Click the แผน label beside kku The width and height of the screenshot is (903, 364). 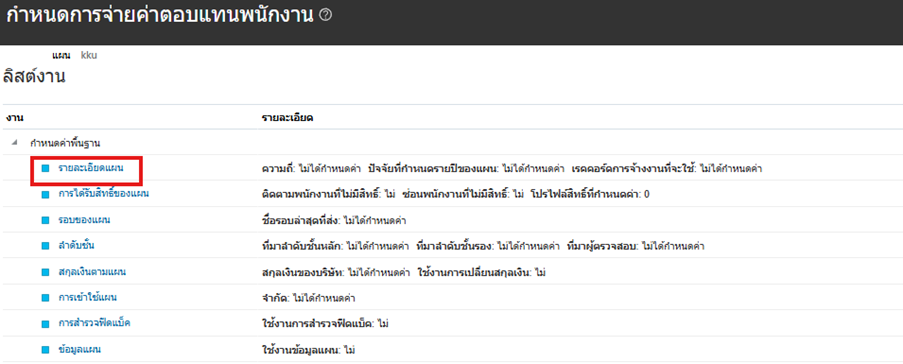(x=60, y=55)
